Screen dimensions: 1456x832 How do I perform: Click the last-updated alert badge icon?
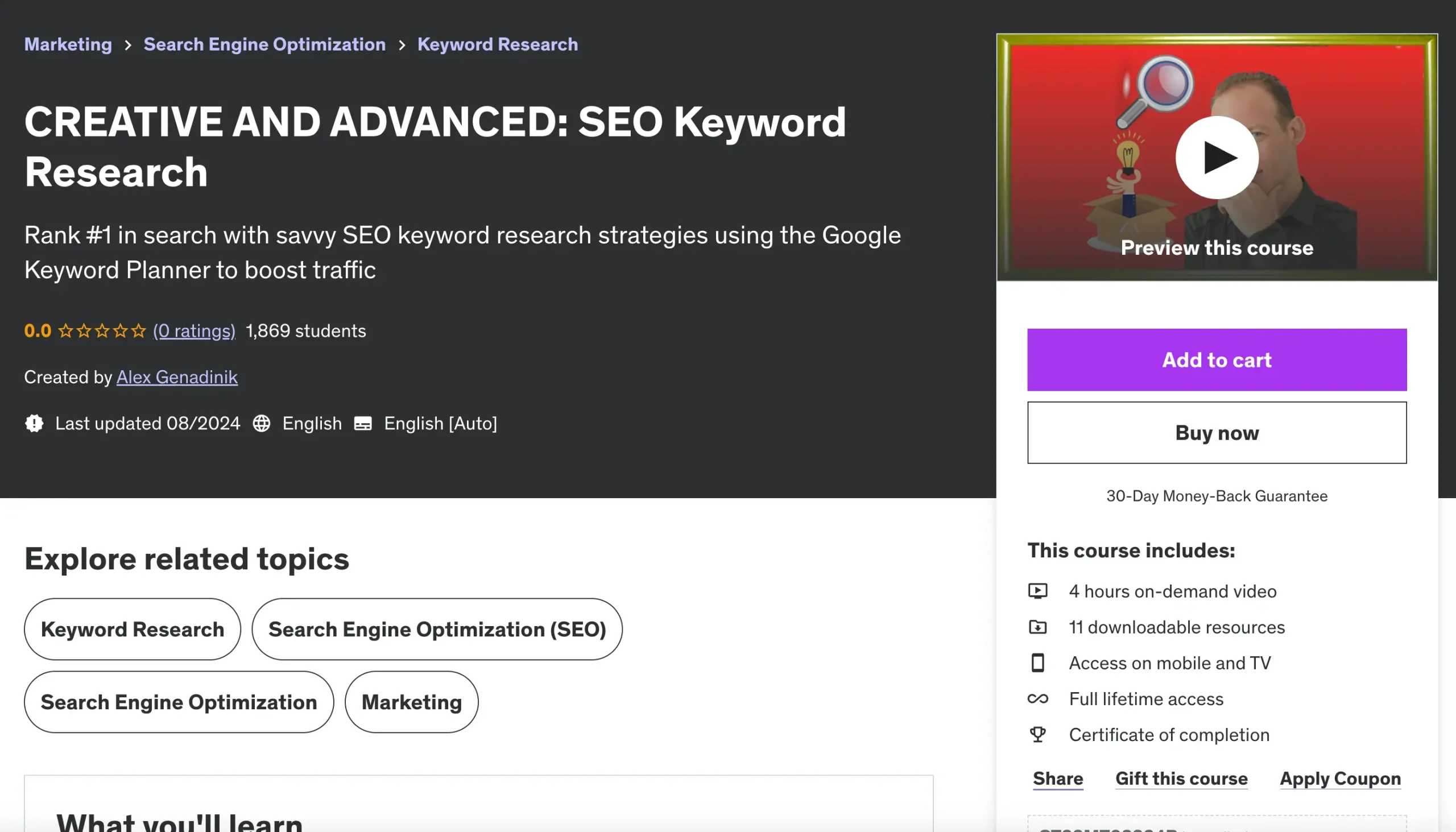click(34, 424)
